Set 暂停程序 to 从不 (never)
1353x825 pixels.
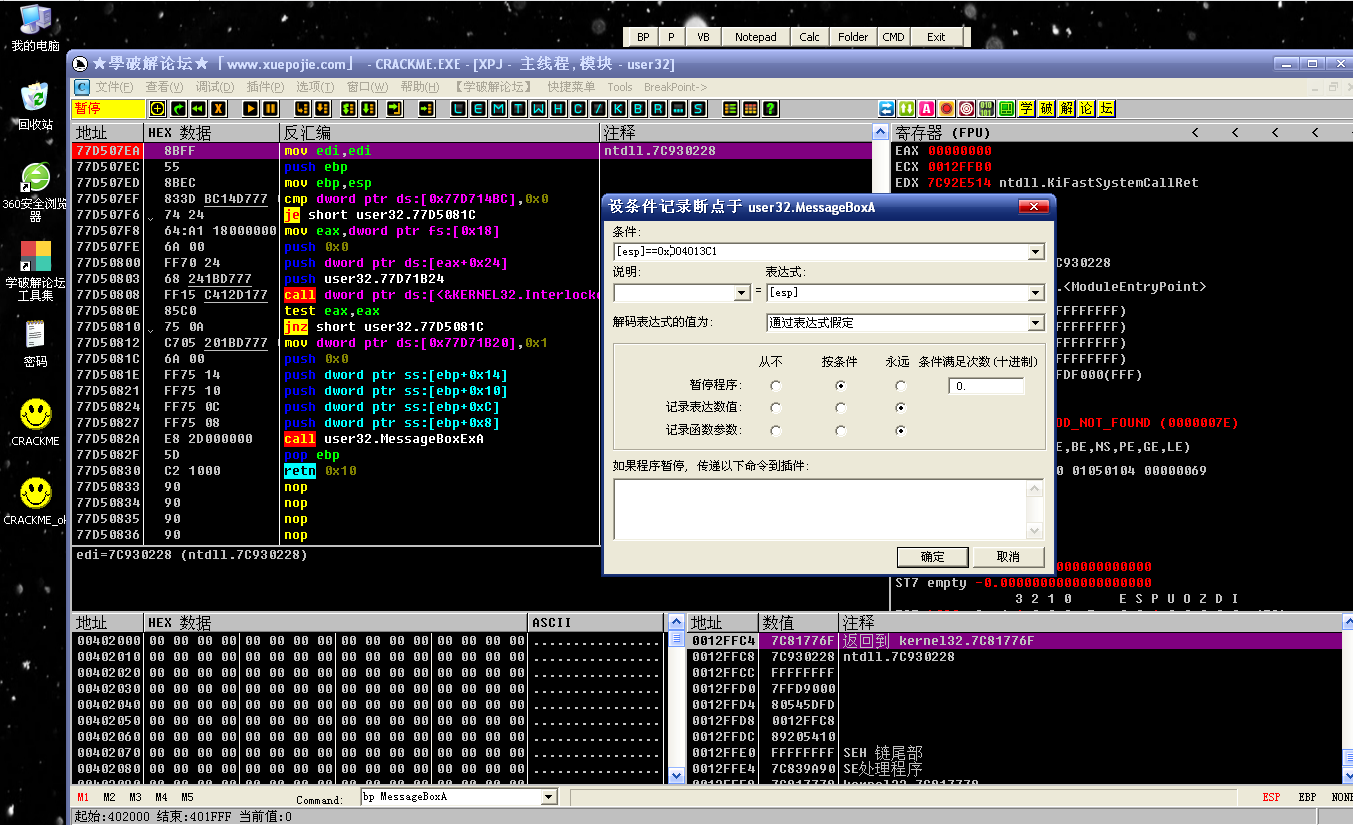click(x=775, y=386)
